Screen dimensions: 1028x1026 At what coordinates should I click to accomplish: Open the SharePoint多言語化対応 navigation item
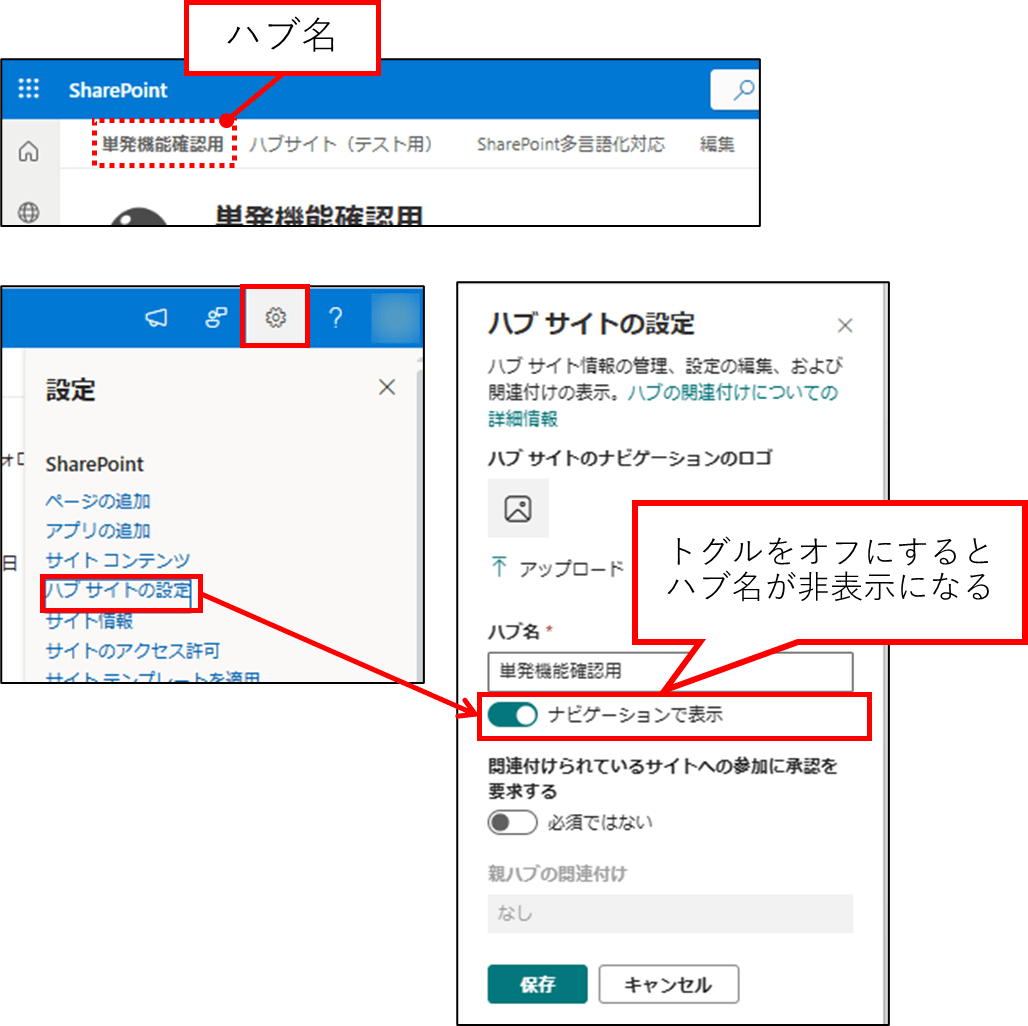570,145
